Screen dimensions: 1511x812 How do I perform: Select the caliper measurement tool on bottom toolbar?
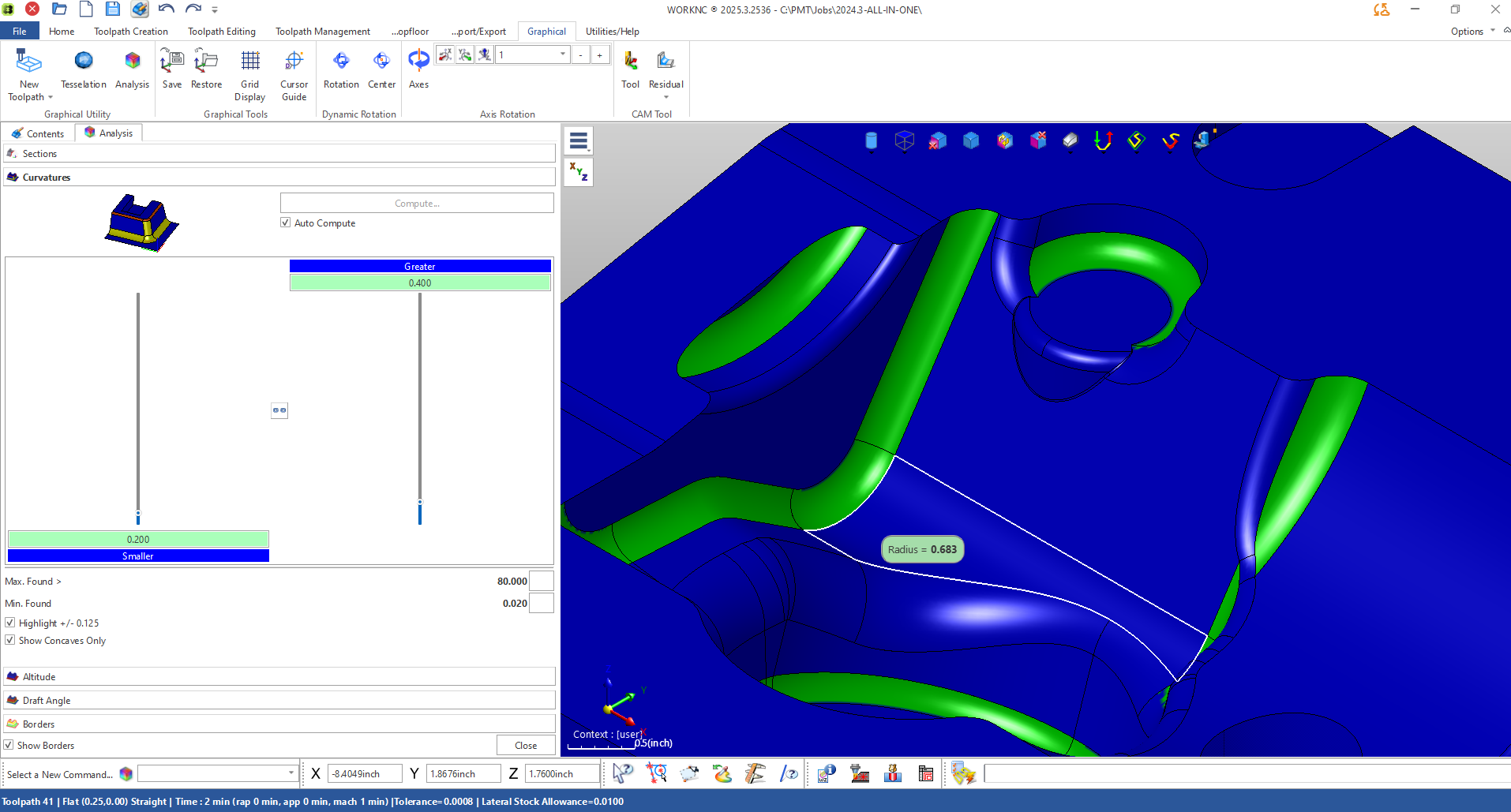coord(755,773)
